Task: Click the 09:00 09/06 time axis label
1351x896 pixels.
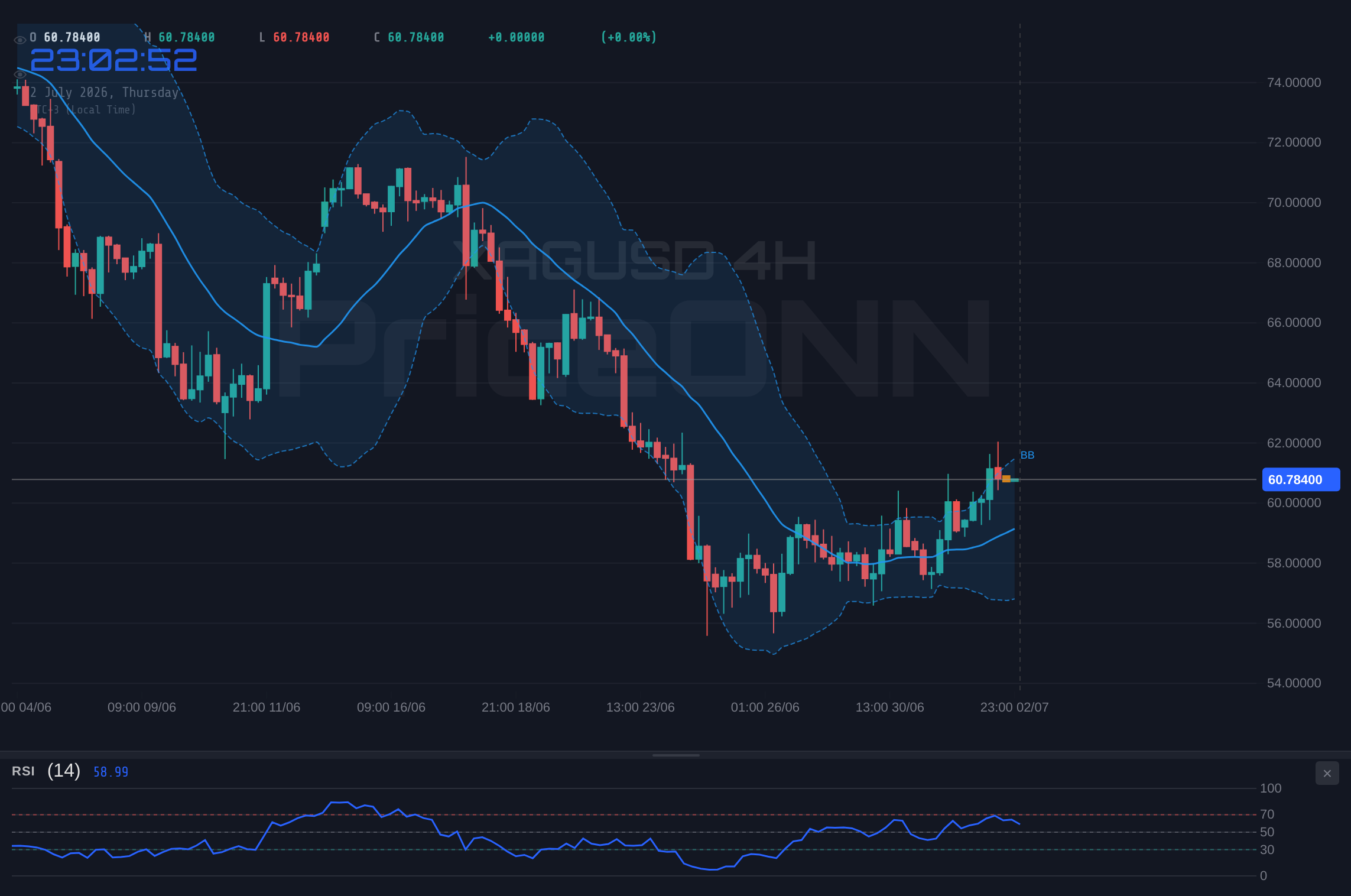Action: coord(142,707)
